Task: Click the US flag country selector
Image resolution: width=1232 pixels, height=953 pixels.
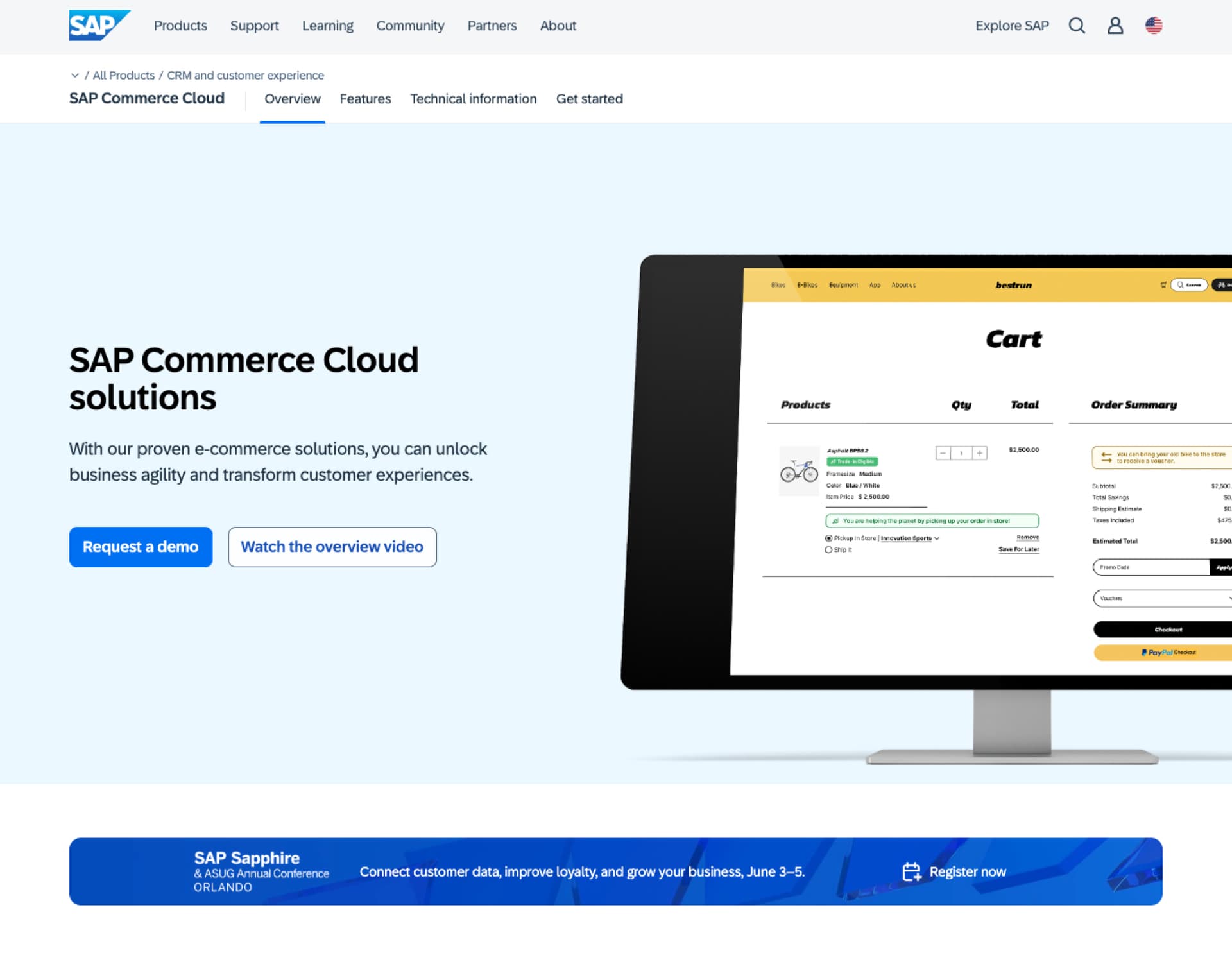Action: (1154, 26)
